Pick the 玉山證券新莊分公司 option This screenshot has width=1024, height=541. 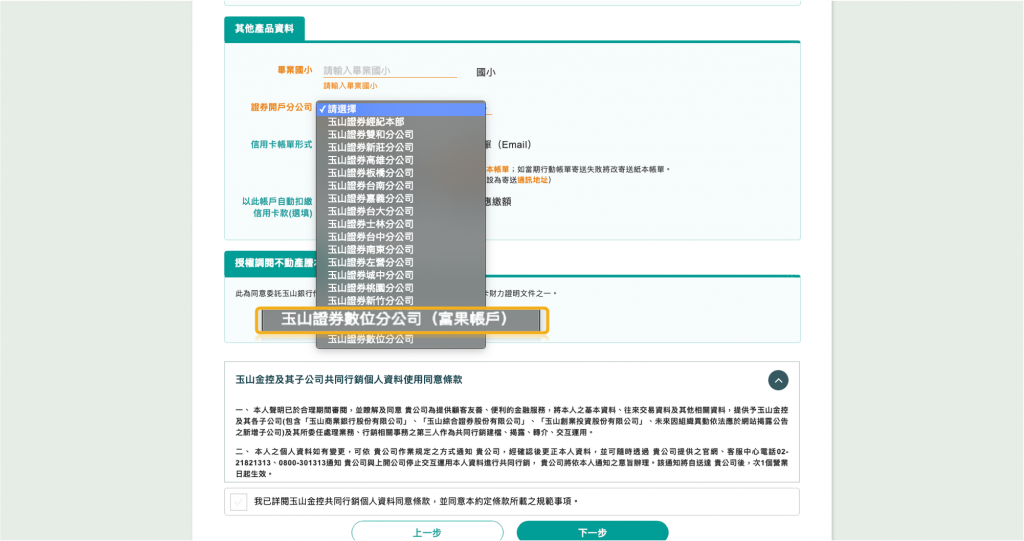tap(401, 148)
